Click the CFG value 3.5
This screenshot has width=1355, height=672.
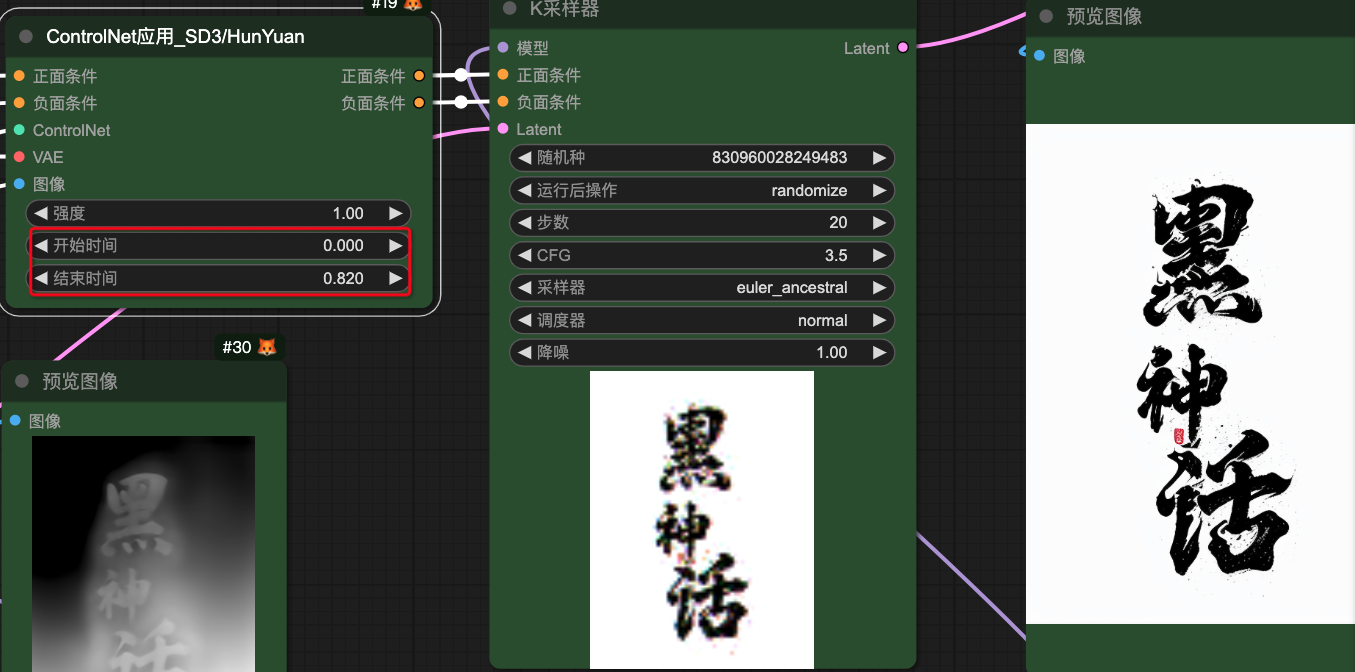[x=836, y=255]
